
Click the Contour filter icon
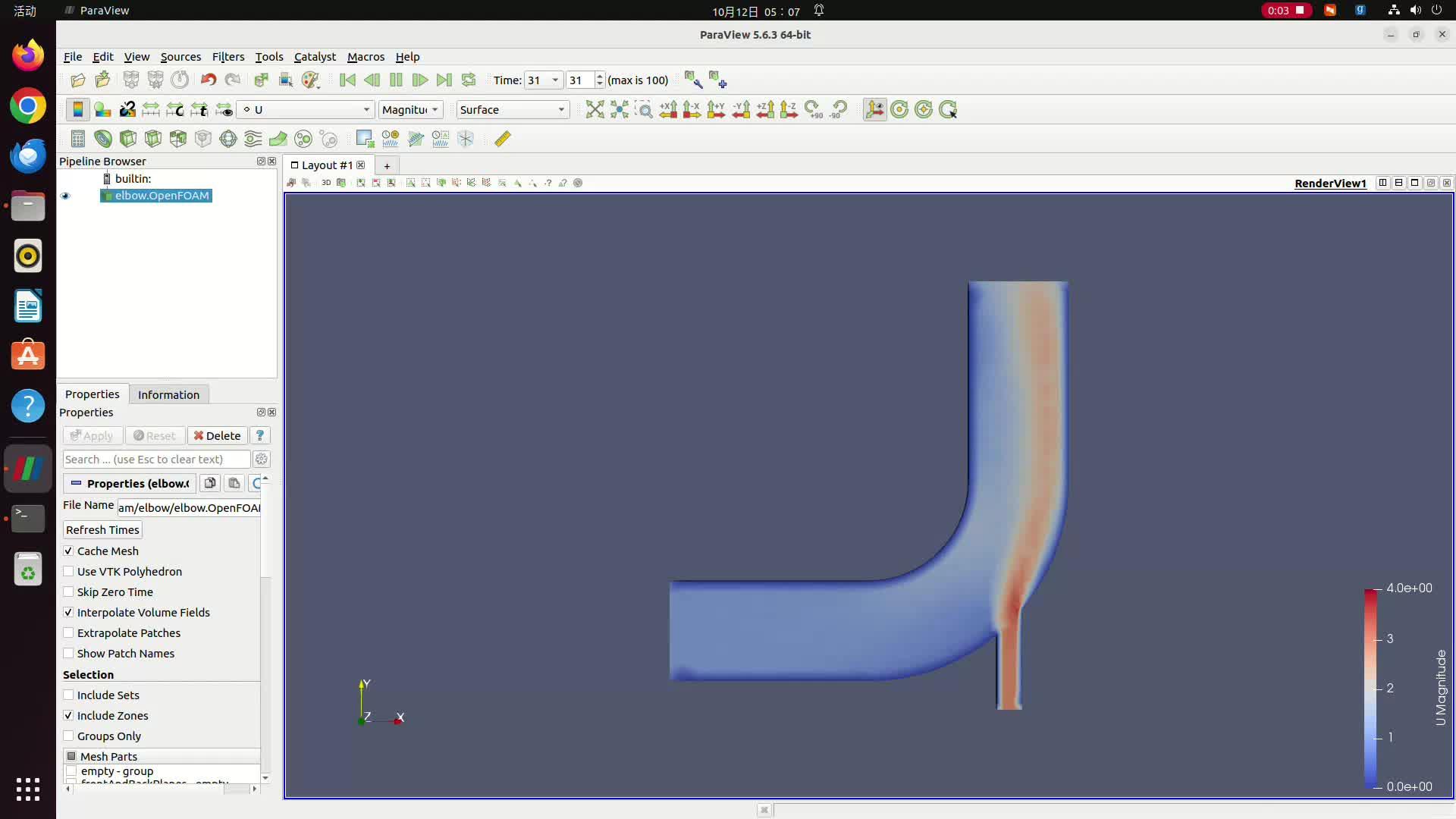click(103, 139)
